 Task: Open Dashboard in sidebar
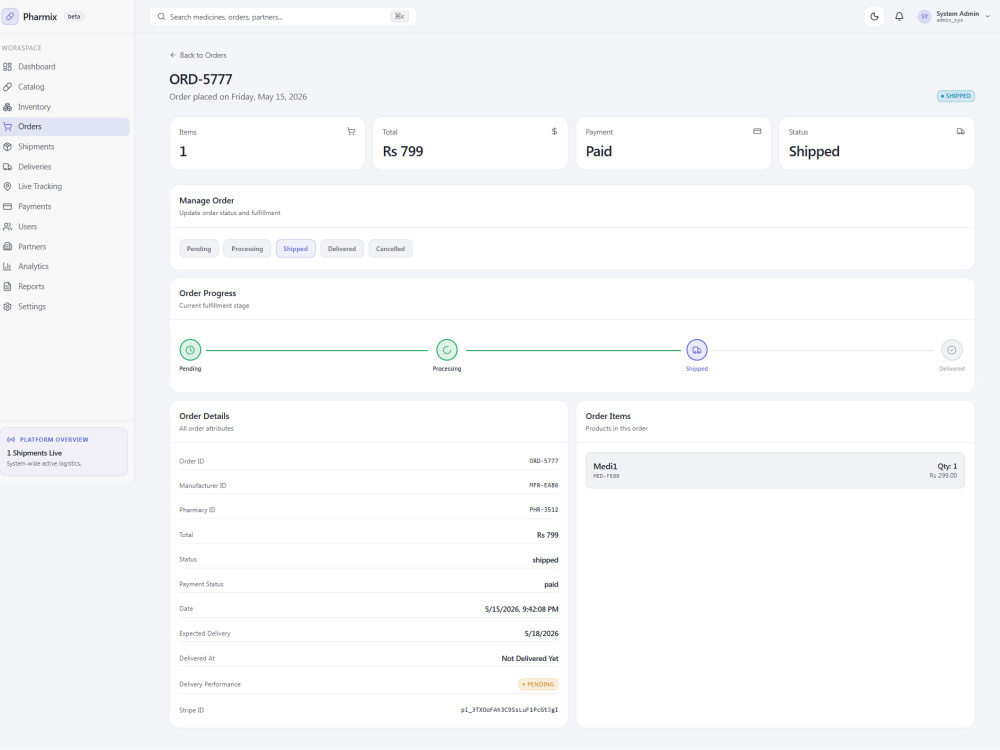[x=64, y=67]
